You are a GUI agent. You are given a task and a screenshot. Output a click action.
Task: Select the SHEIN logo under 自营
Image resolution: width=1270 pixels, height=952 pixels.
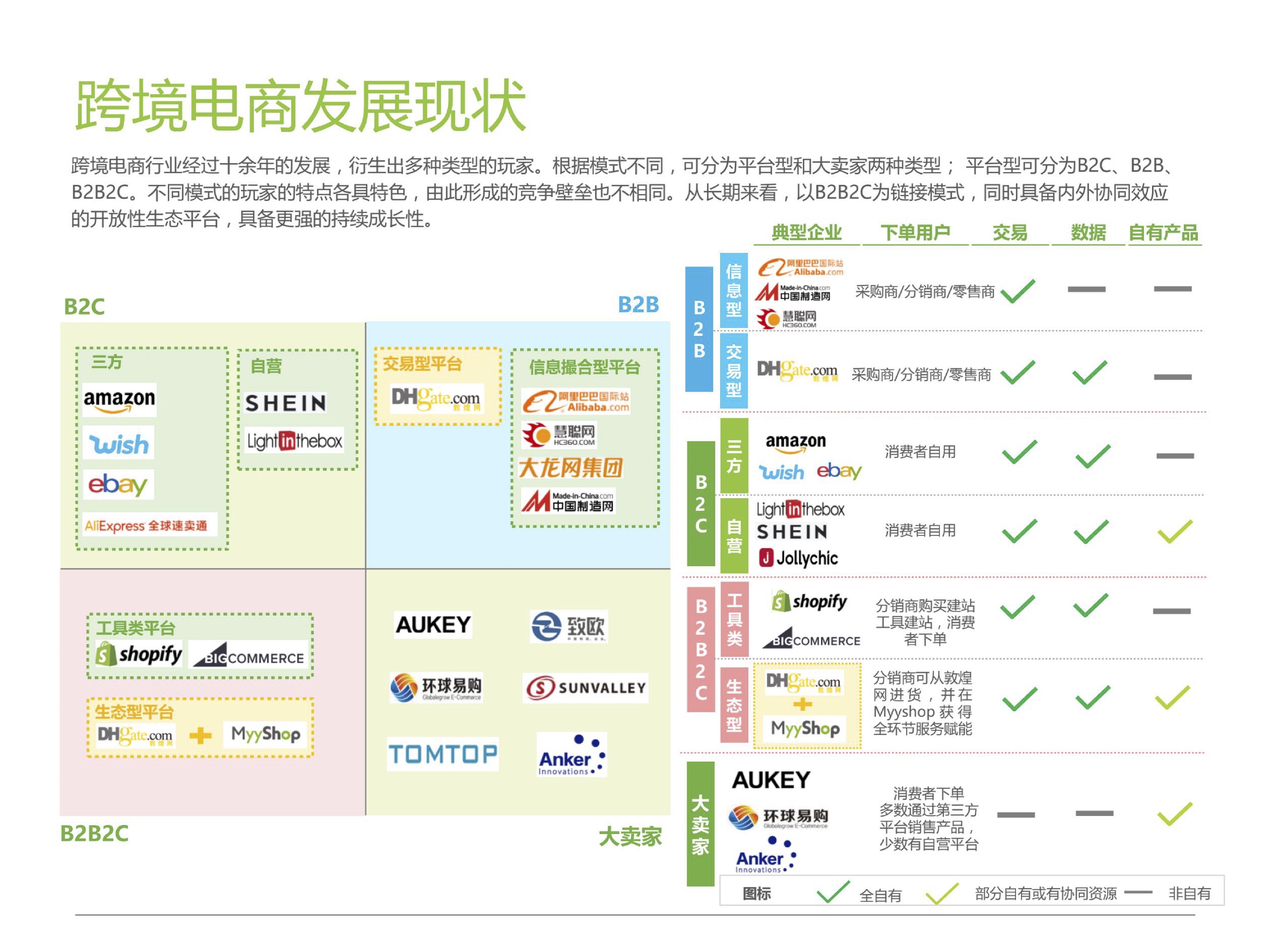click(285, 403)
